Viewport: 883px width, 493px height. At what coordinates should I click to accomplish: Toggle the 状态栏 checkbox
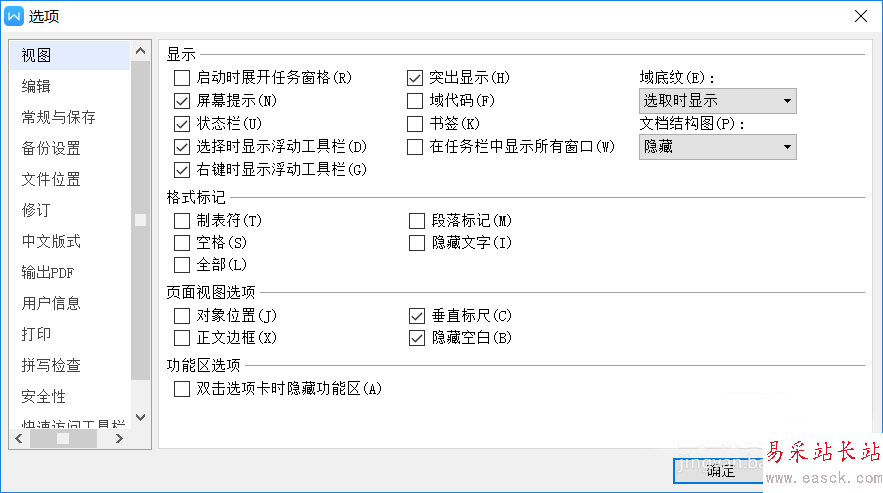click(x=181, y=124)
